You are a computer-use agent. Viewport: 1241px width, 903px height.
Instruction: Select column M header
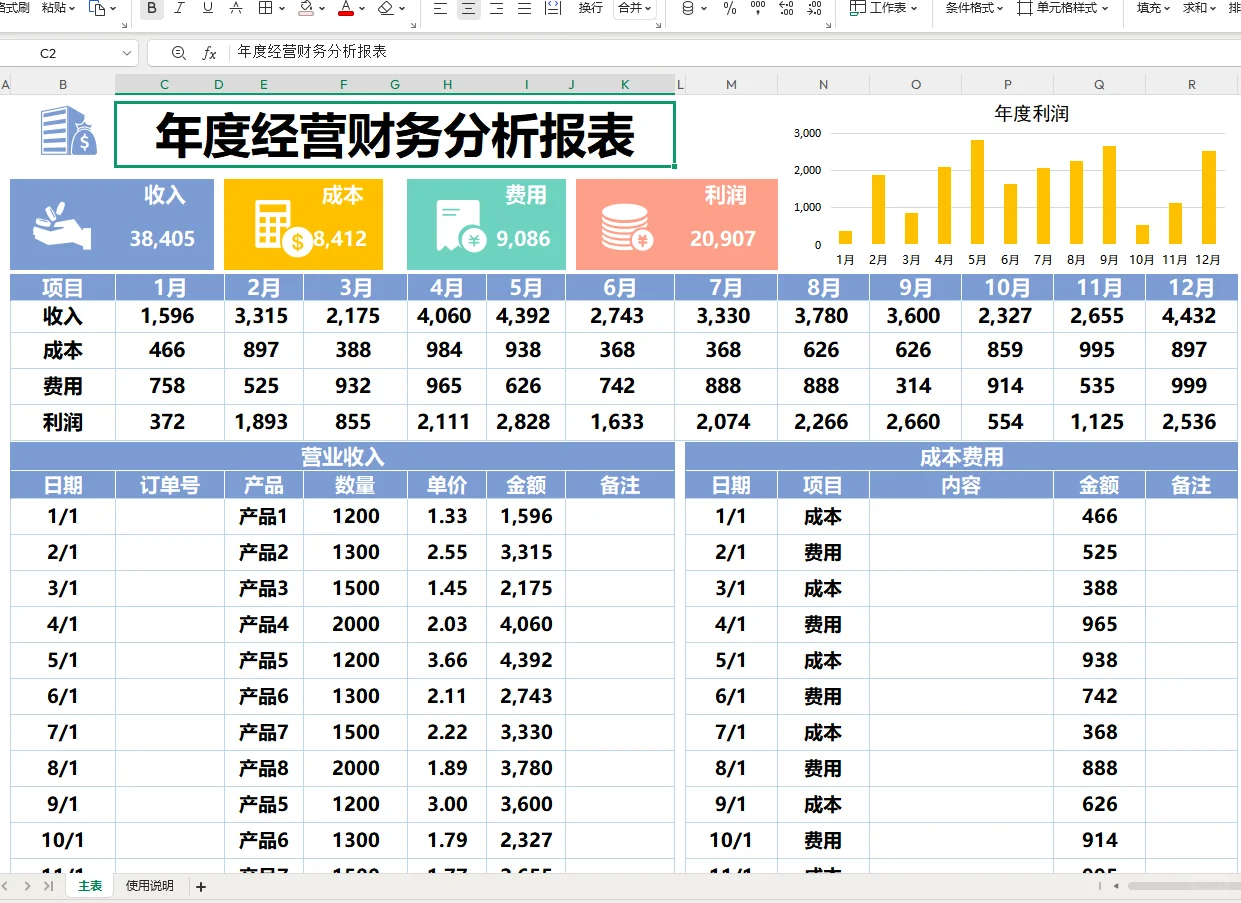[731, 85]
